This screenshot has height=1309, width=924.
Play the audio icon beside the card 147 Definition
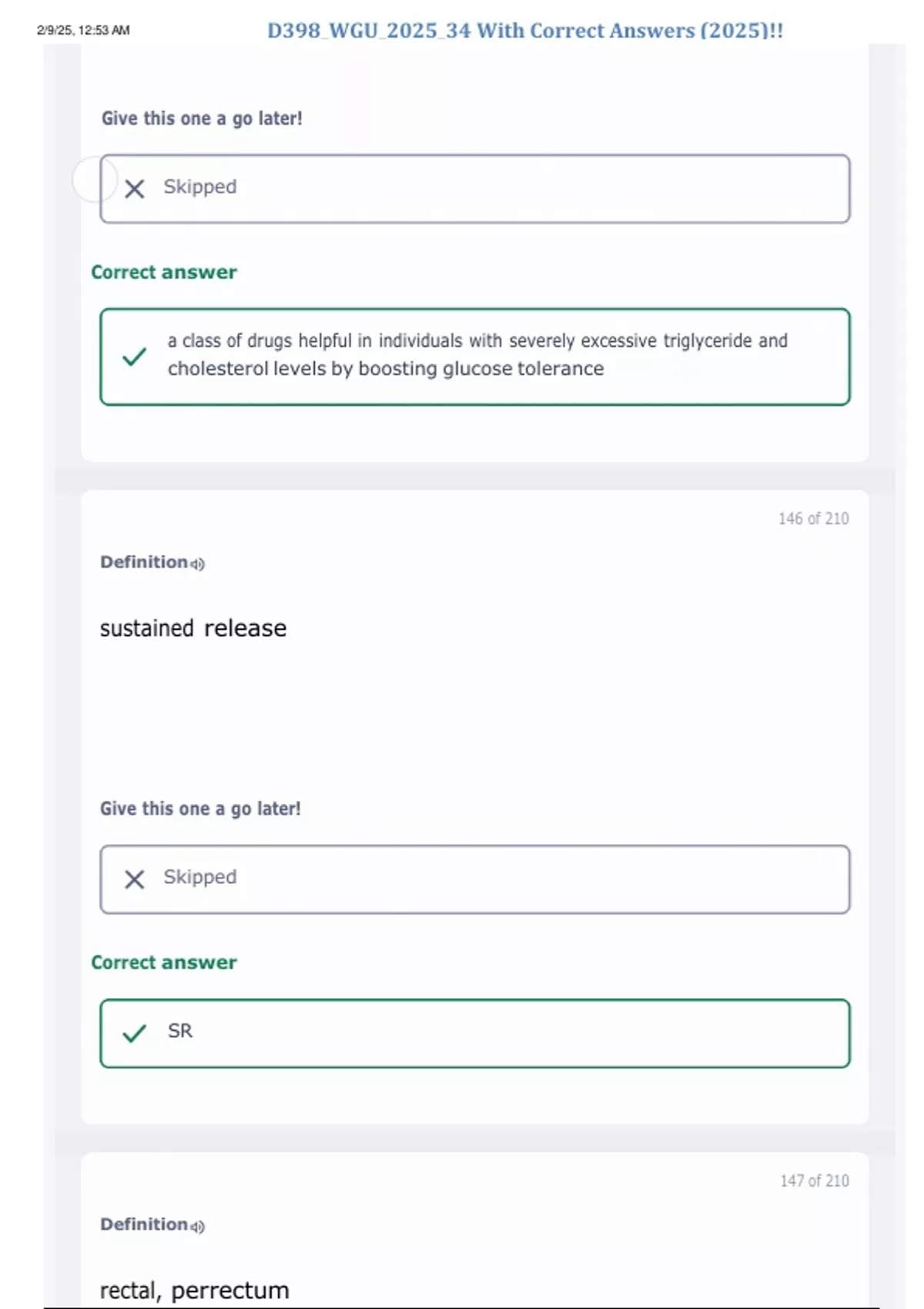pos(198,1226)
